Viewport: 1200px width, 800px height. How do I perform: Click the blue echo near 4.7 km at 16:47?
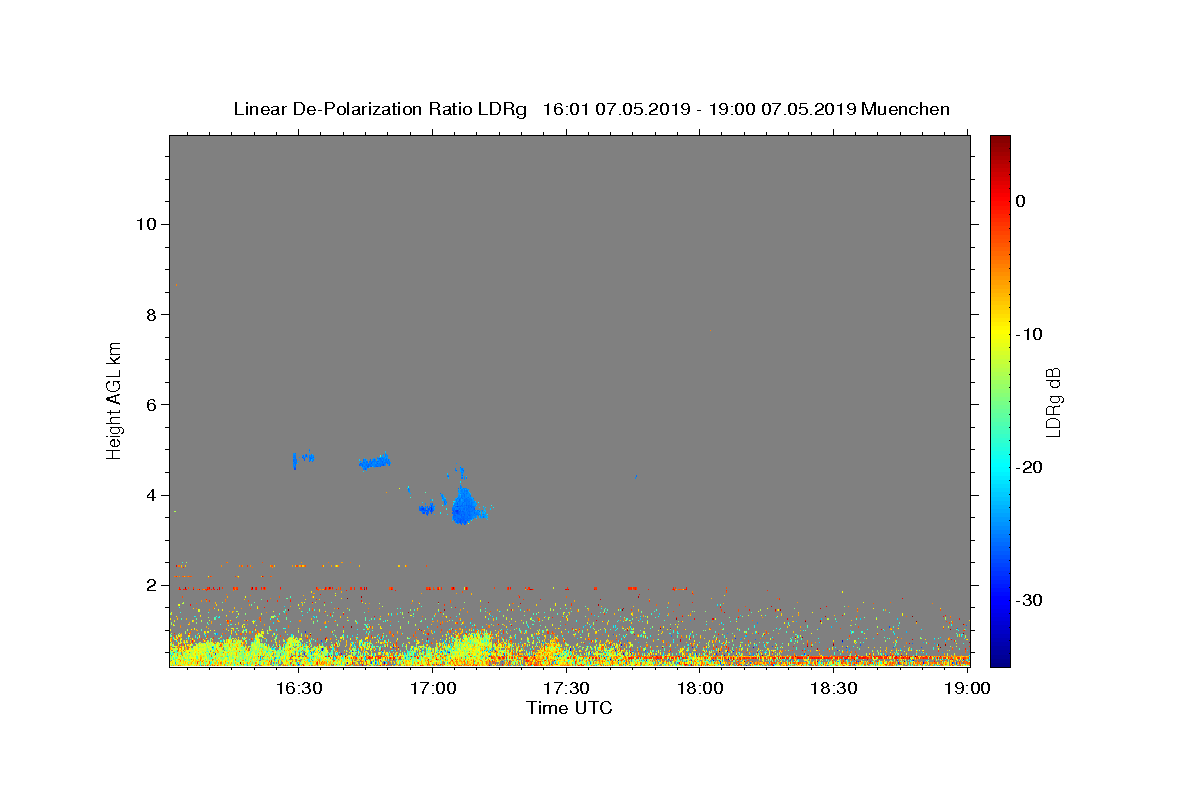click(x=375, y=462)
